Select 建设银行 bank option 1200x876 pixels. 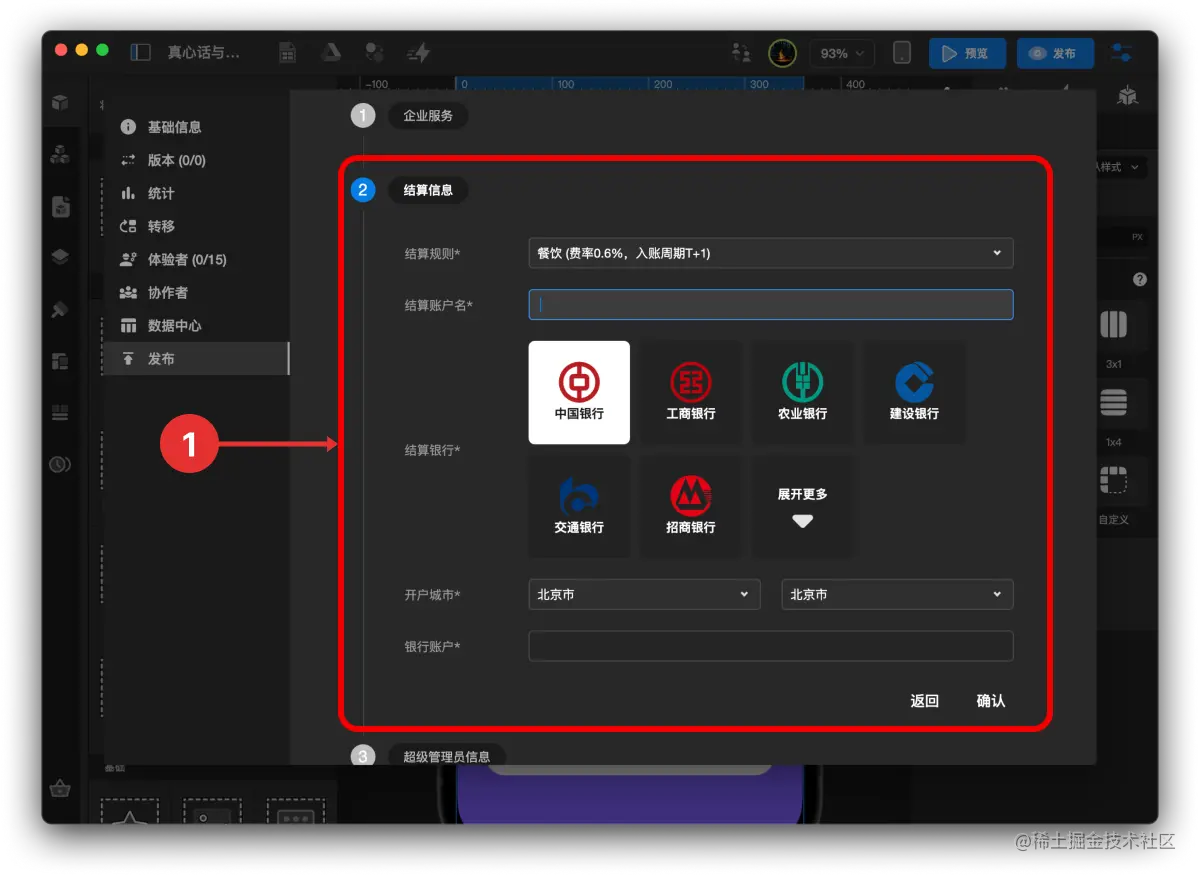[x=914, y=392]
